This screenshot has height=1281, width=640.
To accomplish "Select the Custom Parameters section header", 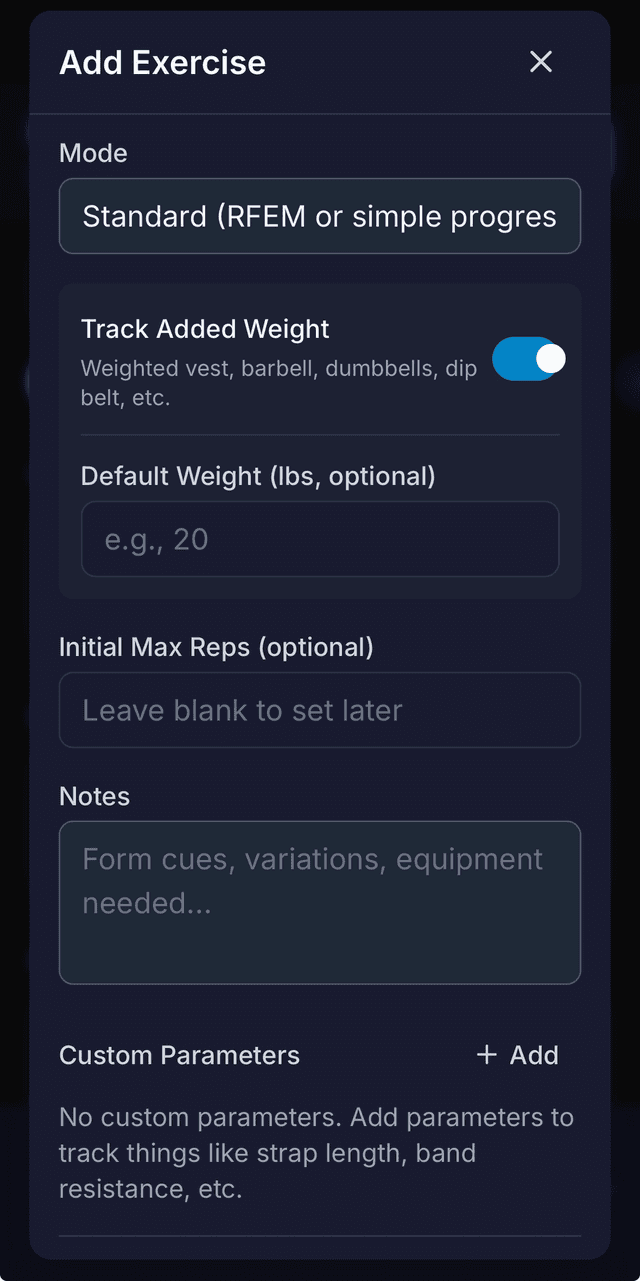I will 180,1055.
